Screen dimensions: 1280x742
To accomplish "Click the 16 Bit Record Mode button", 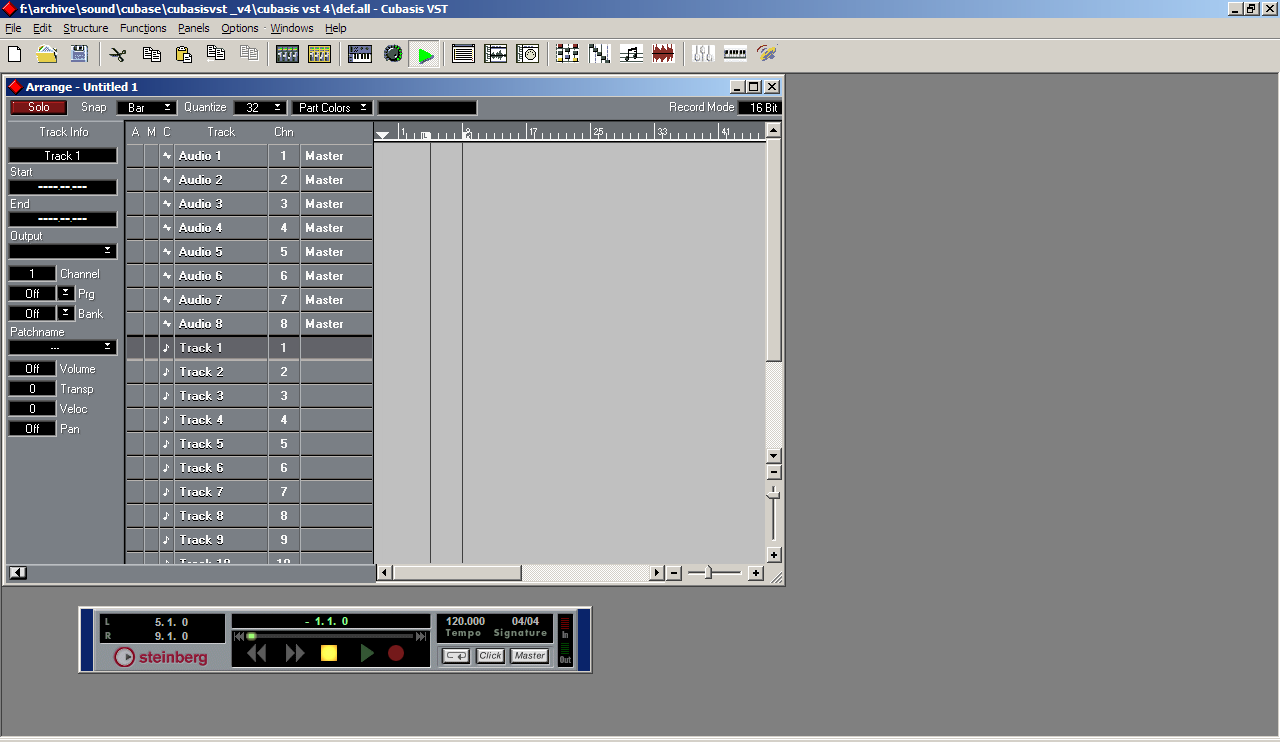I will (x=760, y=108).
